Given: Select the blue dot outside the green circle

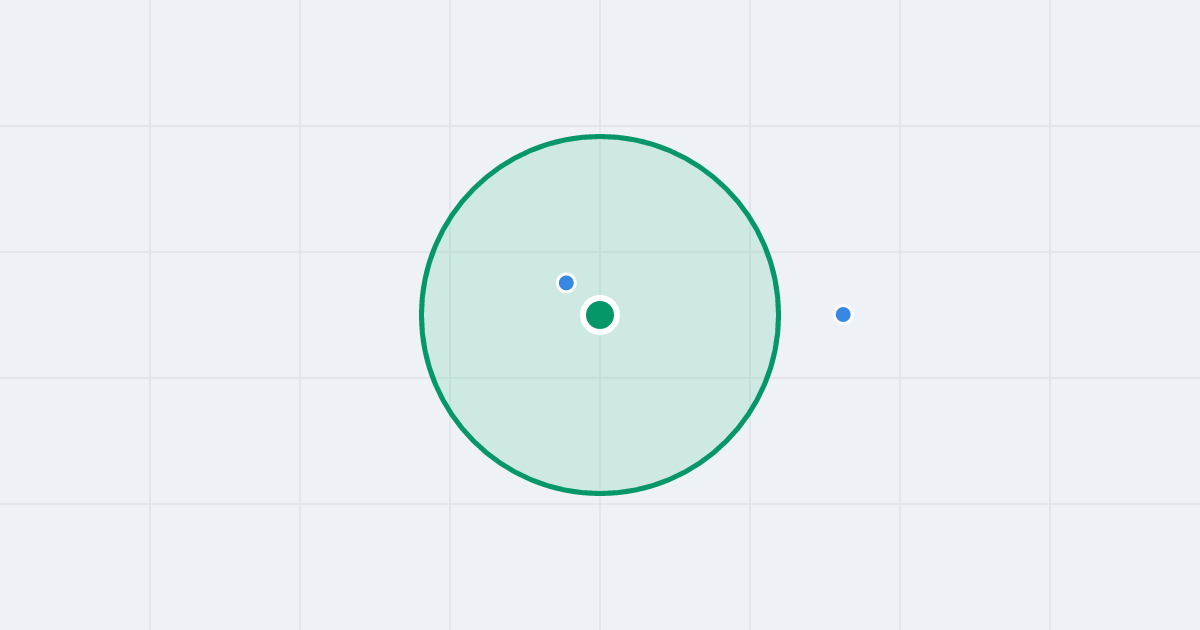Looking at the screenshot, I should 843,314.
